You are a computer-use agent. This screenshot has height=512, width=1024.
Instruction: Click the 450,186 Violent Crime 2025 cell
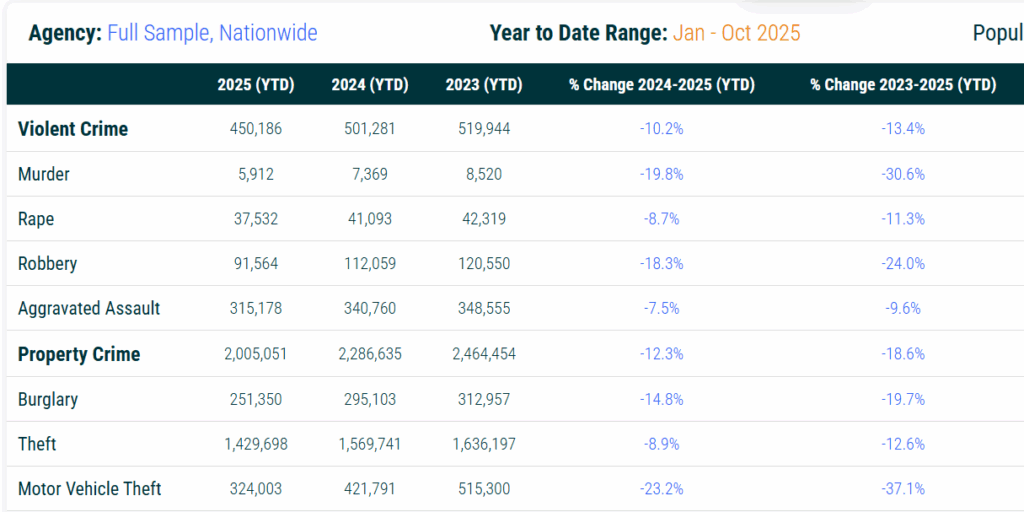pyautogui.click(x=256, y=129)
